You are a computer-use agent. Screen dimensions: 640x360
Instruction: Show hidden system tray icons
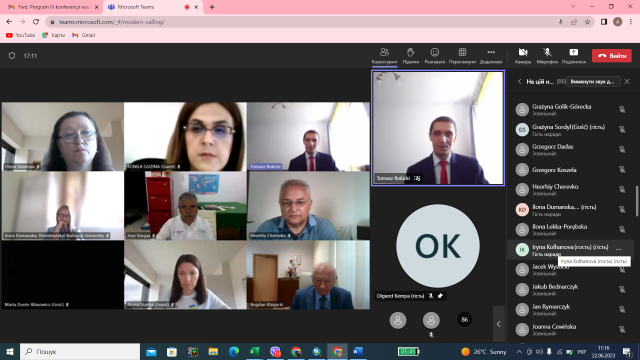[519, 351]
